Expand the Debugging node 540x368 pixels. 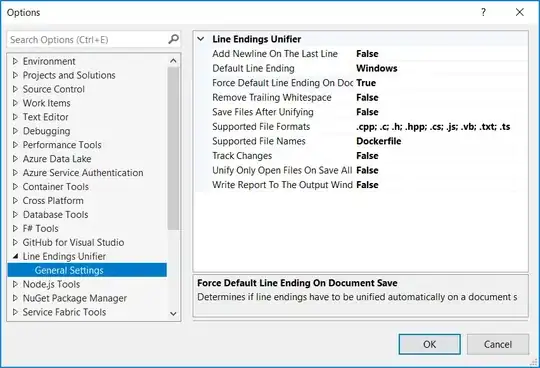[x=15, y=131]
